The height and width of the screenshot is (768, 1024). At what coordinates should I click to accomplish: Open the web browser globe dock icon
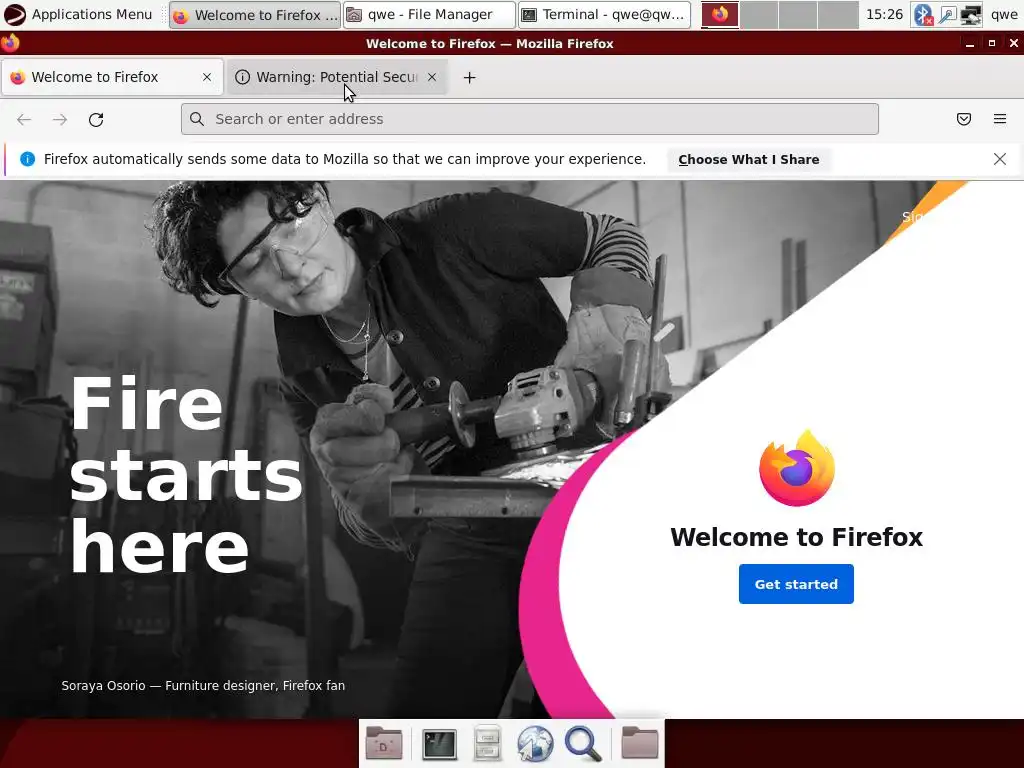535,743
